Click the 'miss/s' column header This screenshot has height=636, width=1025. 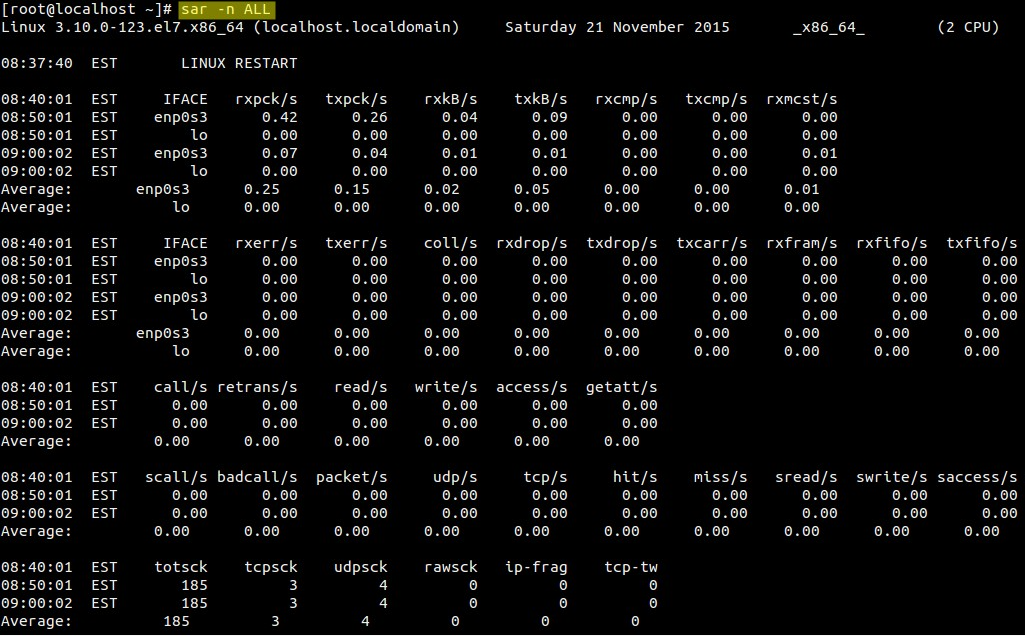pos(721,477)
